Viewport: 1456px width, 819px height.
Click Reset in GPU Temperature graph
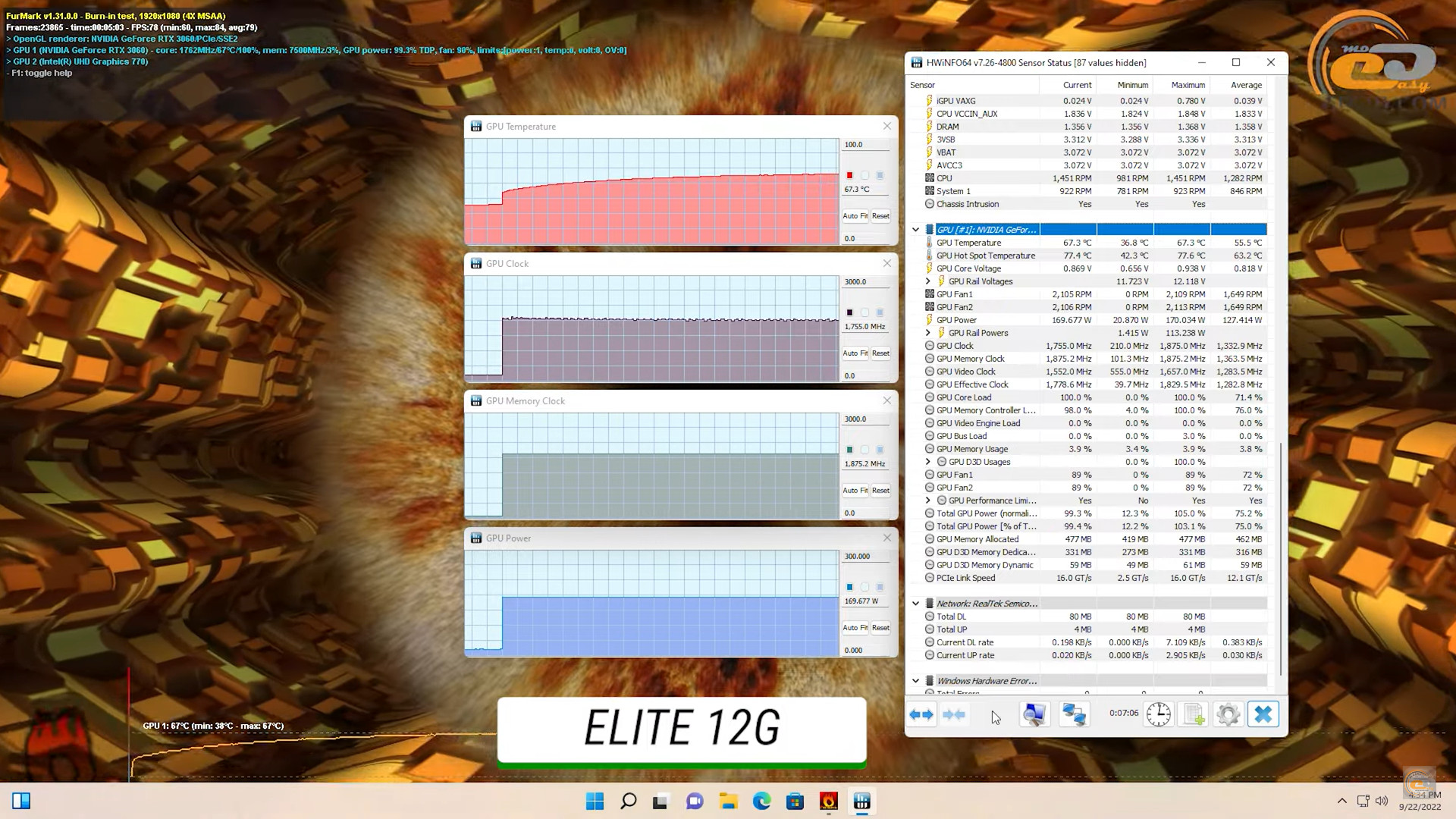pos(880,216)
